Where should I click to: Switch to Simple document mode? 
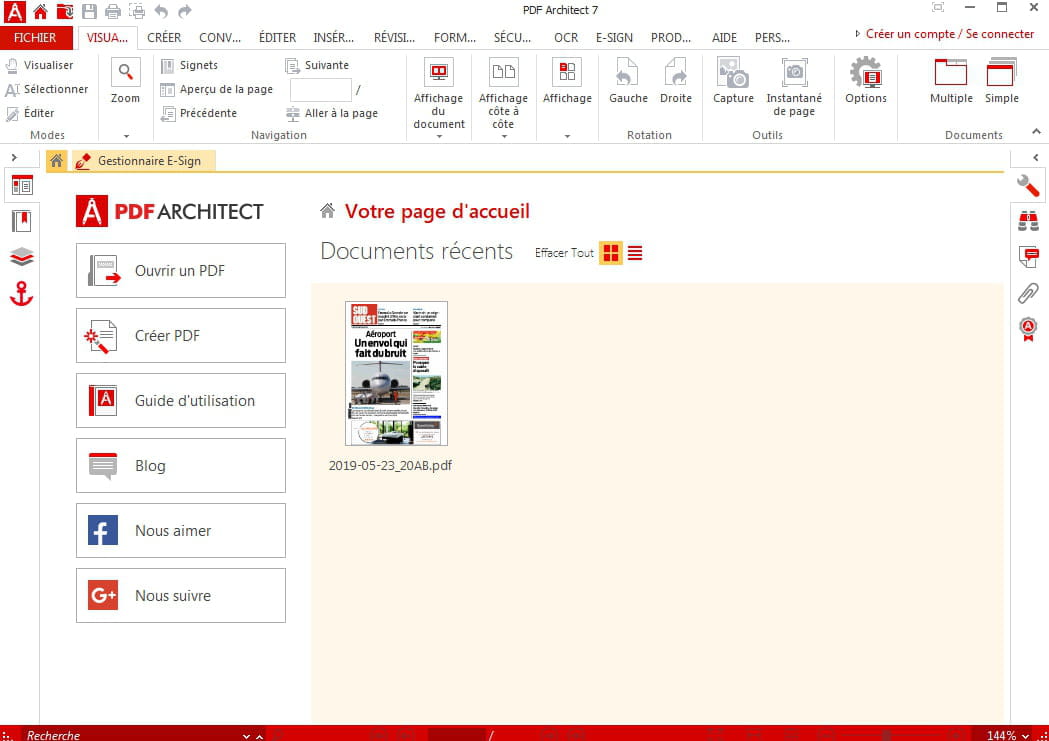(x=1002, y=81)
